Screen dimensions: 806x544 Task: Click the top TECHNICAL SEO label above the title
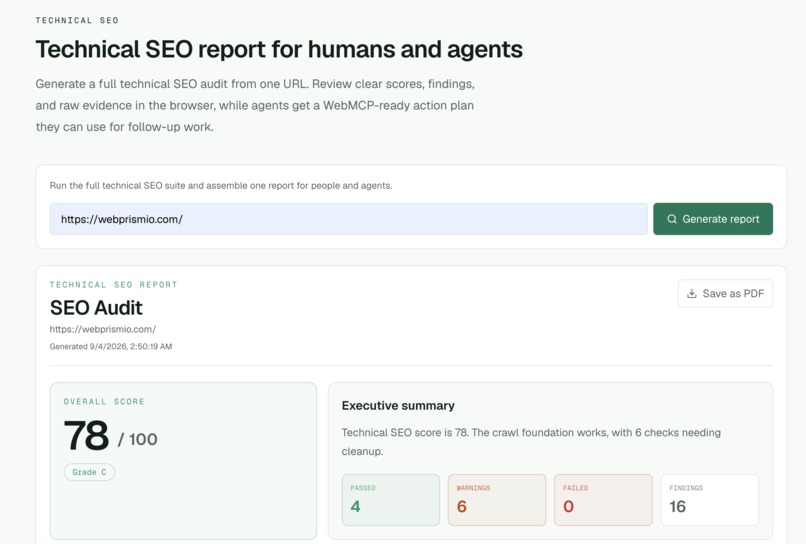click(x=77, y=21)
